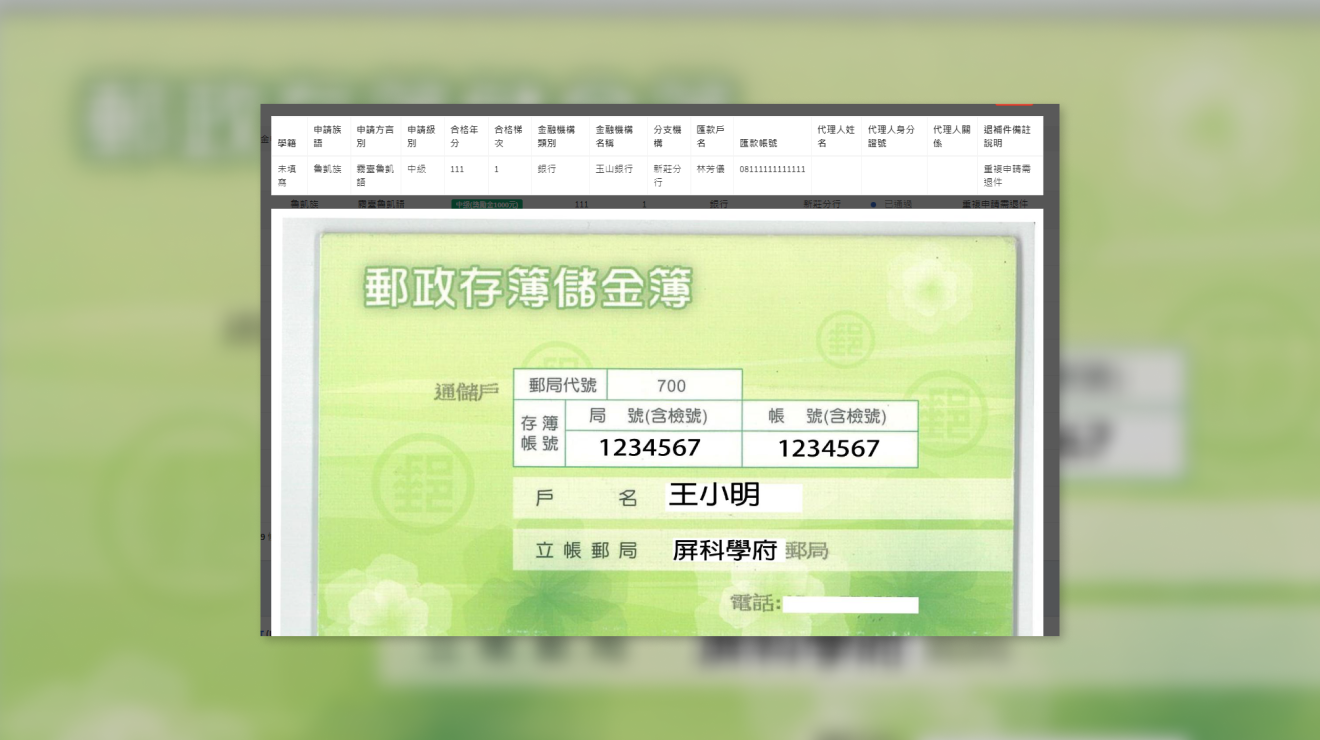Click the 申請族語 column header

click(x=328, y=136)
